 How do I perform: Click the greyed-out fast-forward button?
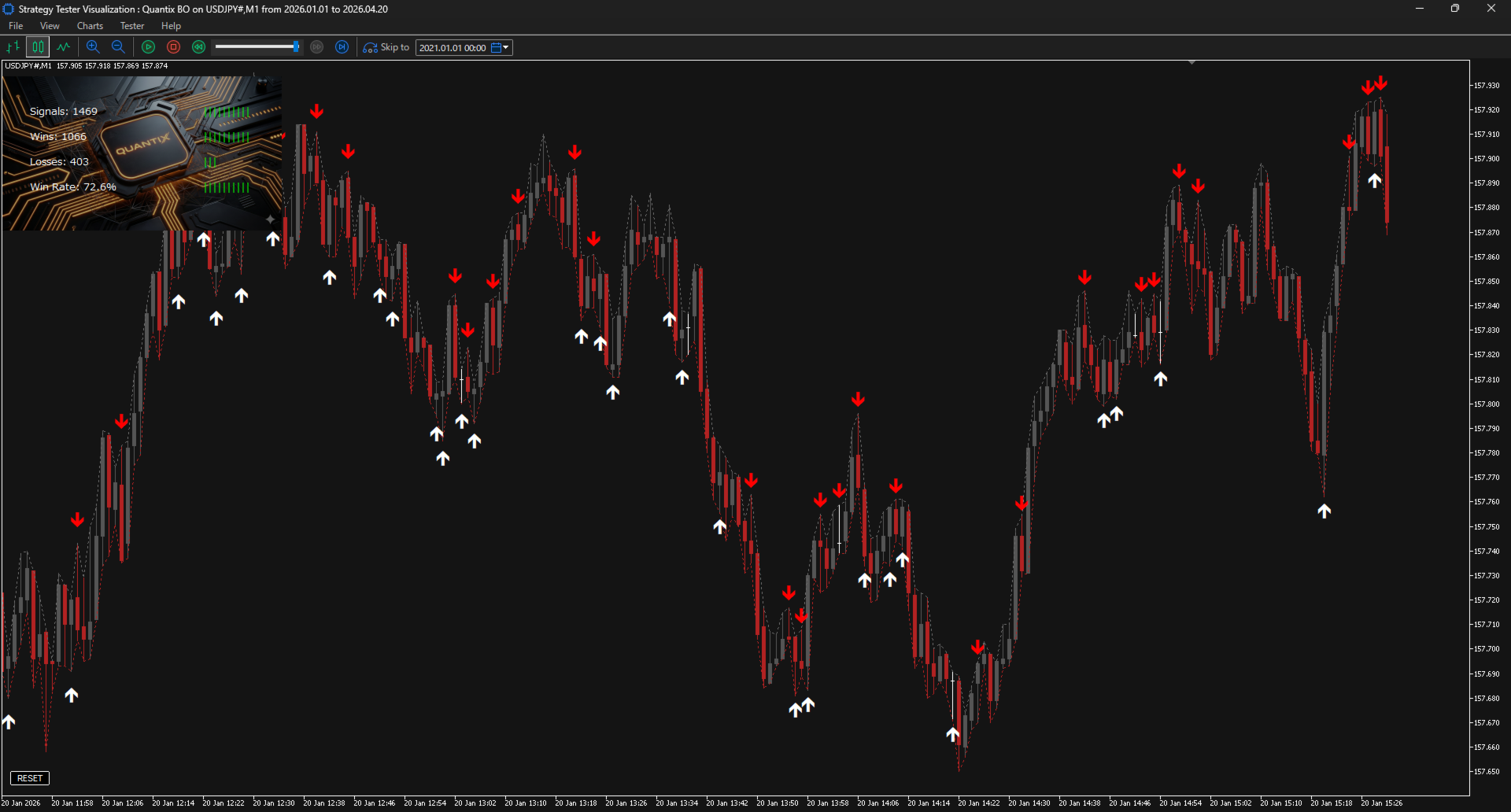[x=317, y=47]
